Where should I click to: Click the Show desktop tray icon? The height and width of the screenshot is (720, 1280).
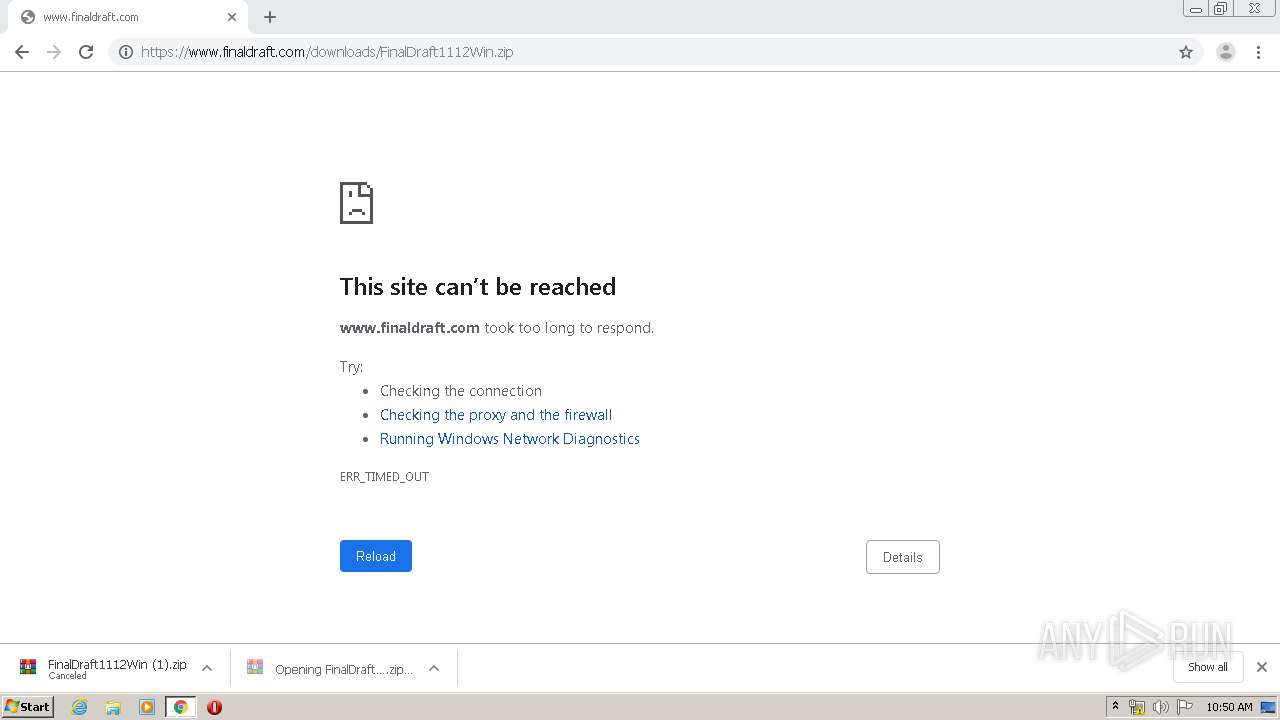[x=1268, y=707]
